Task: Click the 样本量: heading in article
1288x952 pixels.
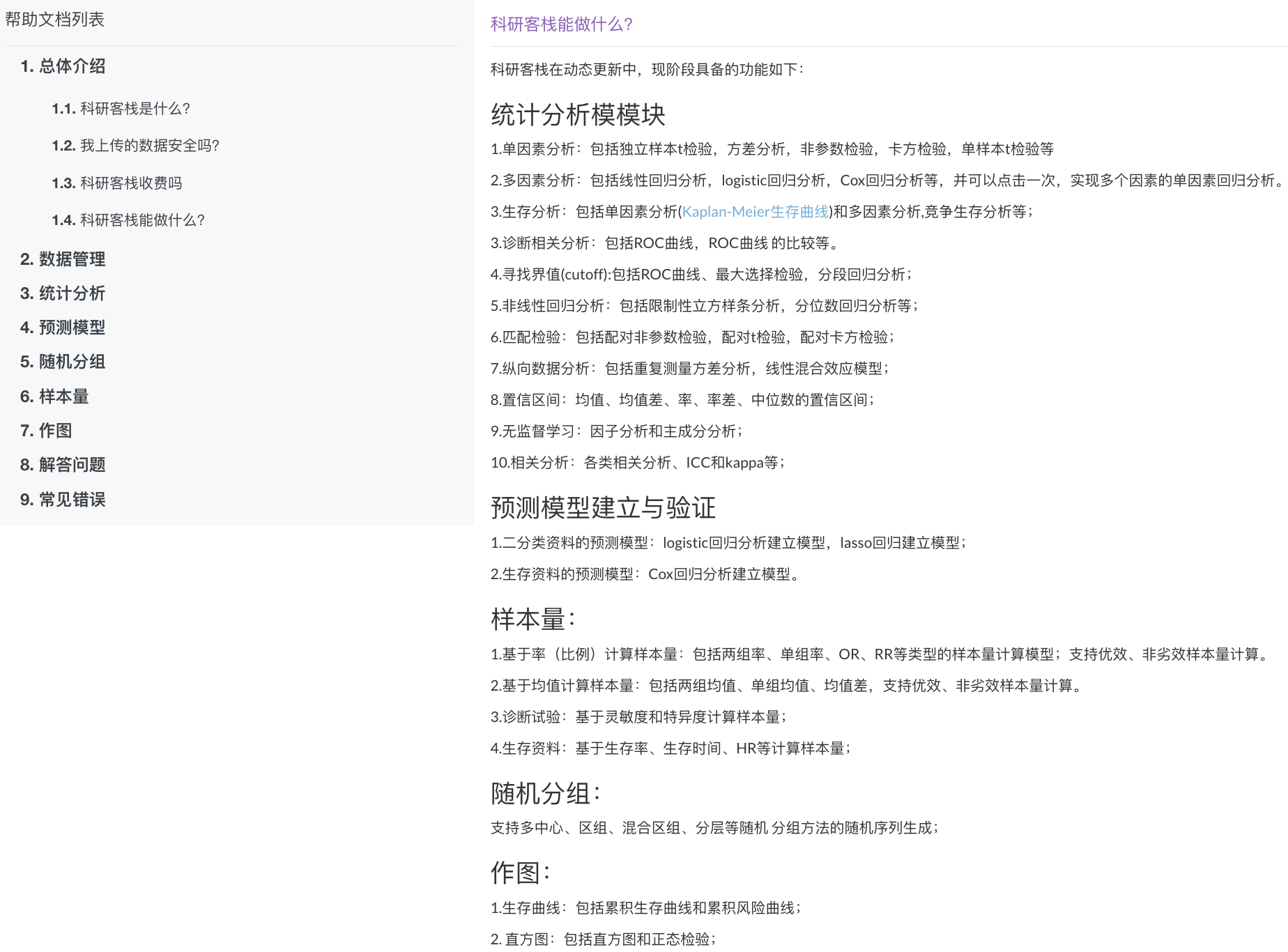Action: [x=533, y=620]
